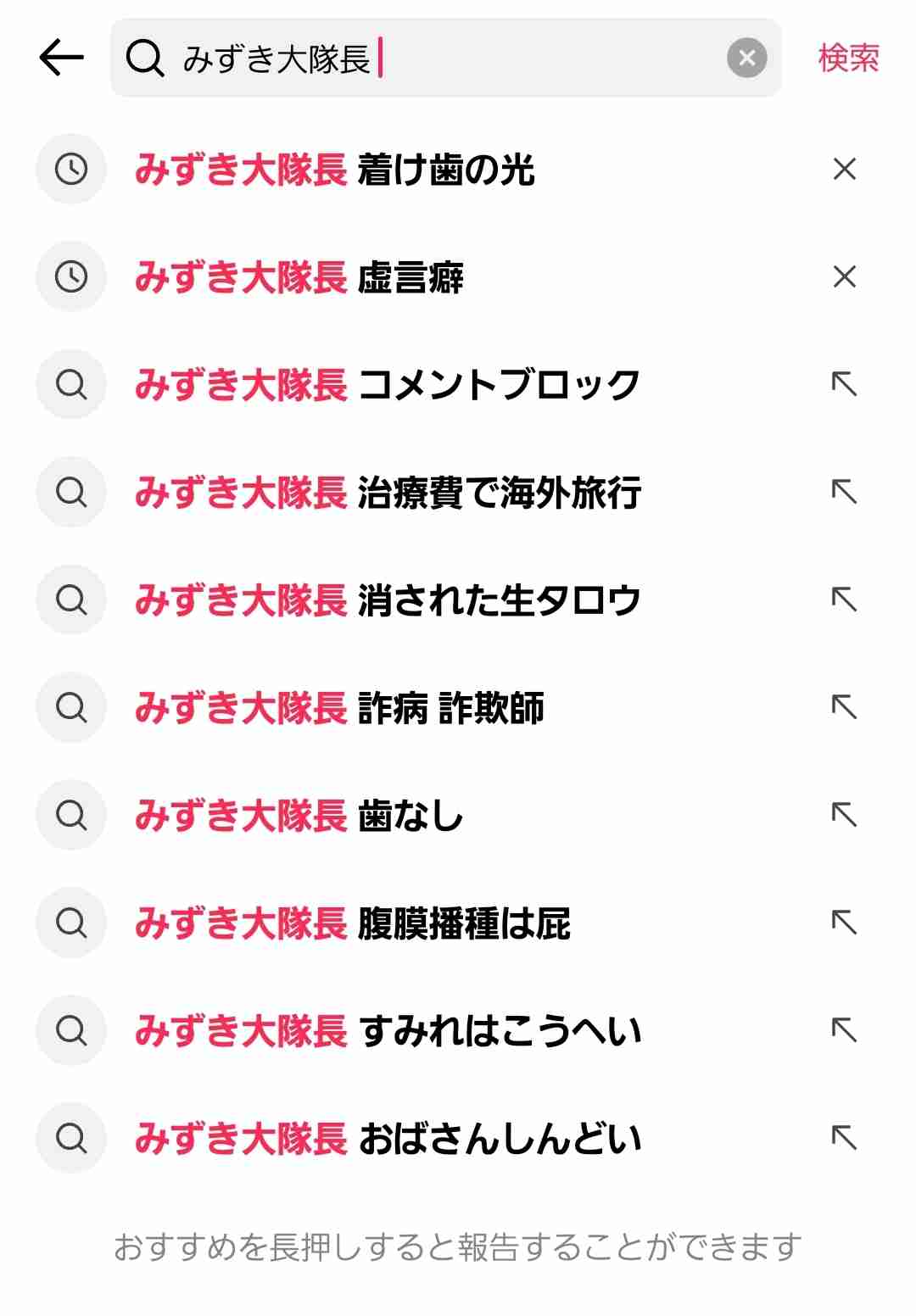Tap the fill arrow for 歯なし
Screen dimensions: 916x1316
pos(844,815)
